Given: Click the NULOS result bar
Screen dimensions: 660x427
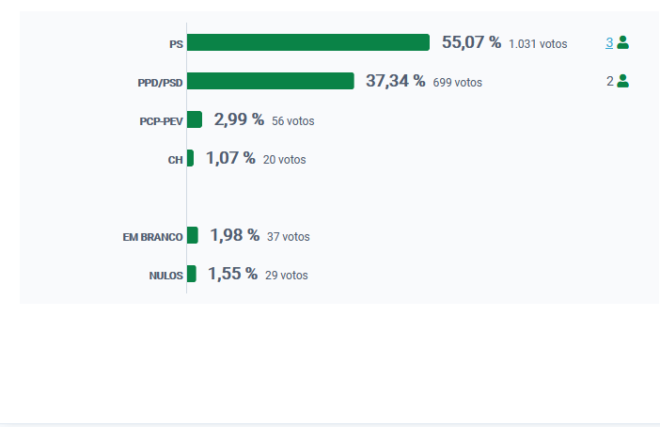Looking at the screenshot, I should (x=192, y=274).
